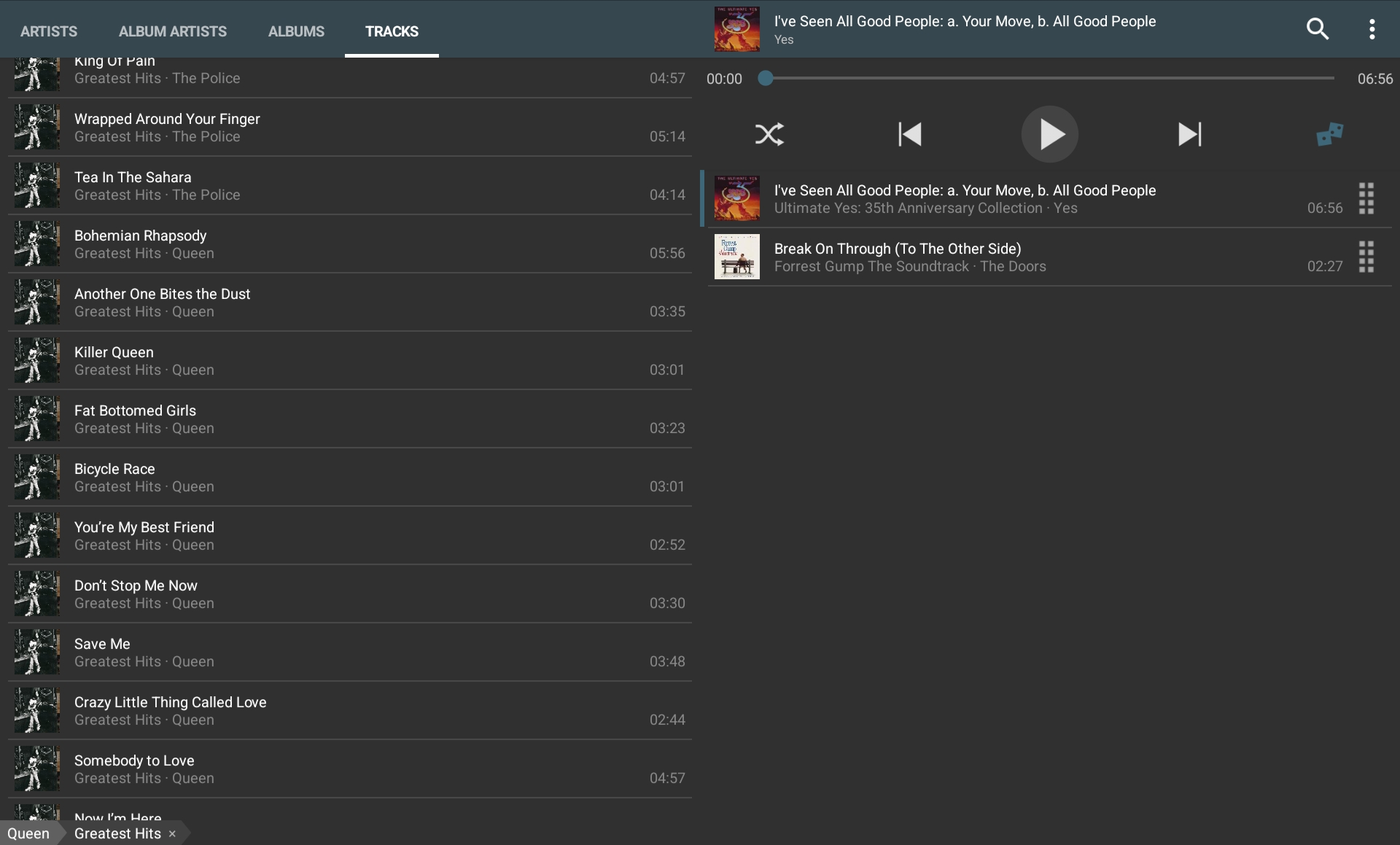Select the Queen breadcrumb chip
The image size is (1400, 845).
29,833
